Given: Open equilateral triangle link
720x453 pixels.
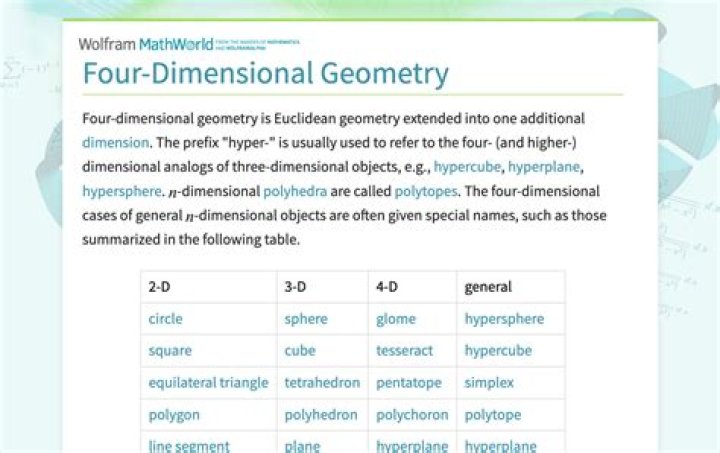Looking at the screenshot, I should tap(208, 383).
